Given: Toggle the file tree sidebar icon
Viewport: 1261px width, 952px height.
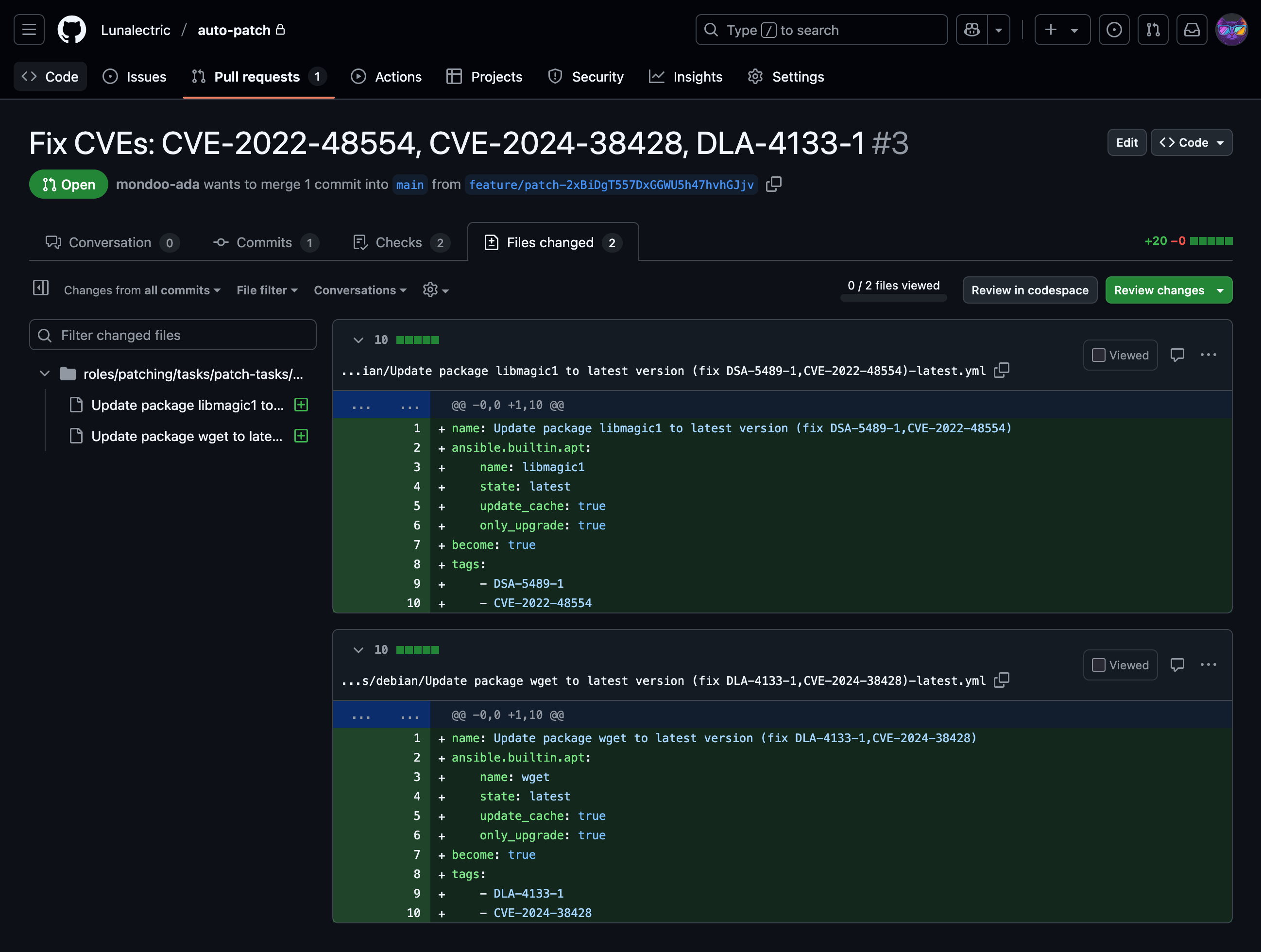Looking at the screenshot, I should coord(41,289).
